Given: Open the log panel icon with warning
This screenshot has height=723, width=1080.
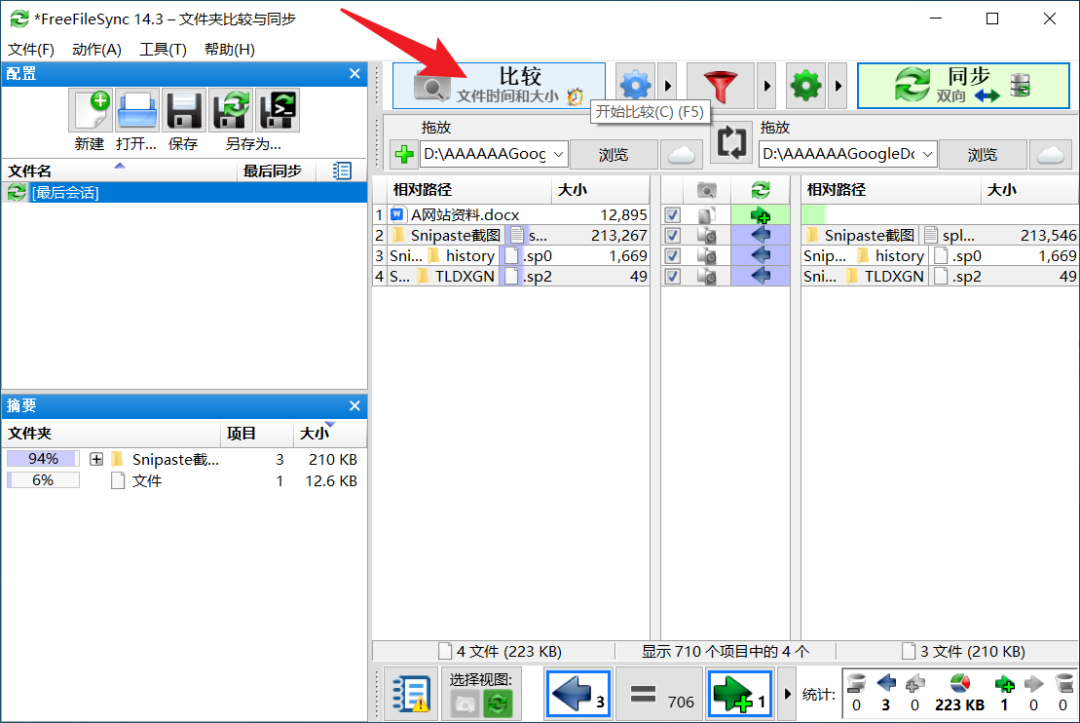Looking at the screenshot, I should coord(411,694).
